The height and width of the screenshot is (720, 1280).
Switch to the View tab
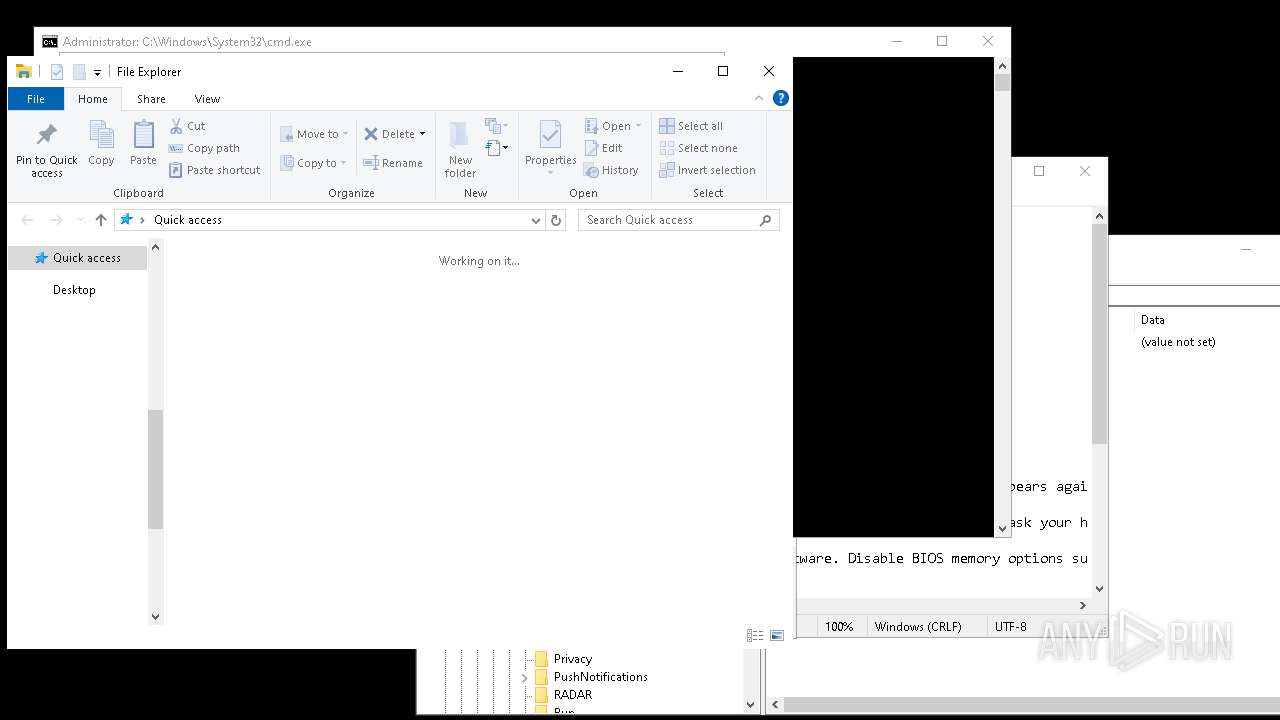click(x=207, y=99)
